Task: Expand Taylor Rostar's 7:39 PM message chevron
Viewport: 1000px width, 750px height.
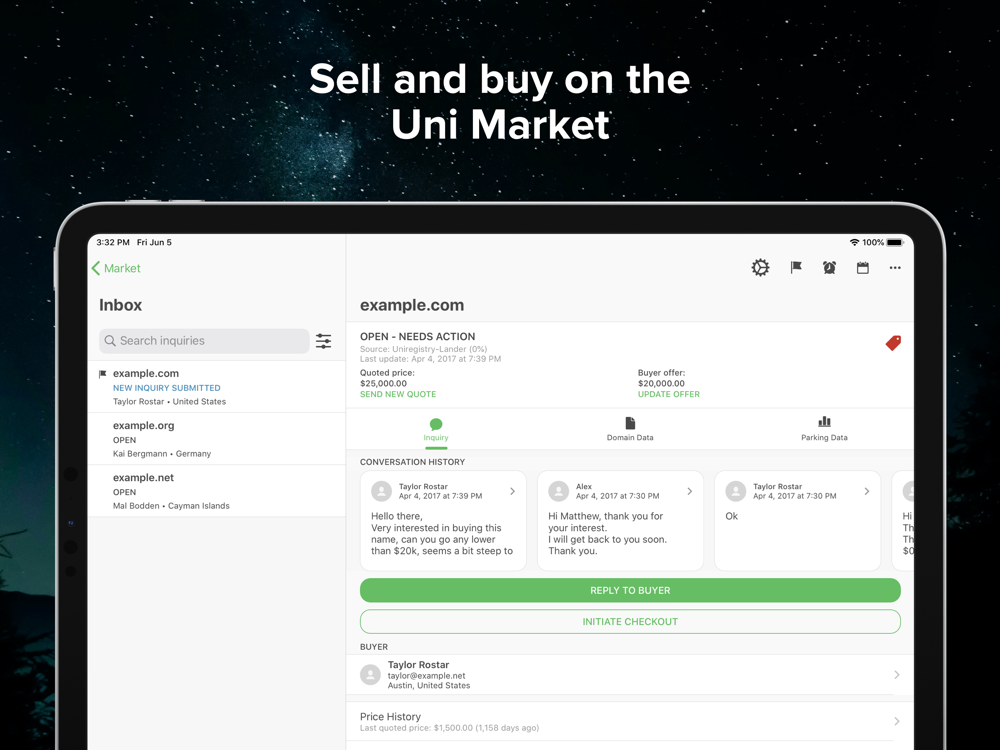Action: coord(512,491)
